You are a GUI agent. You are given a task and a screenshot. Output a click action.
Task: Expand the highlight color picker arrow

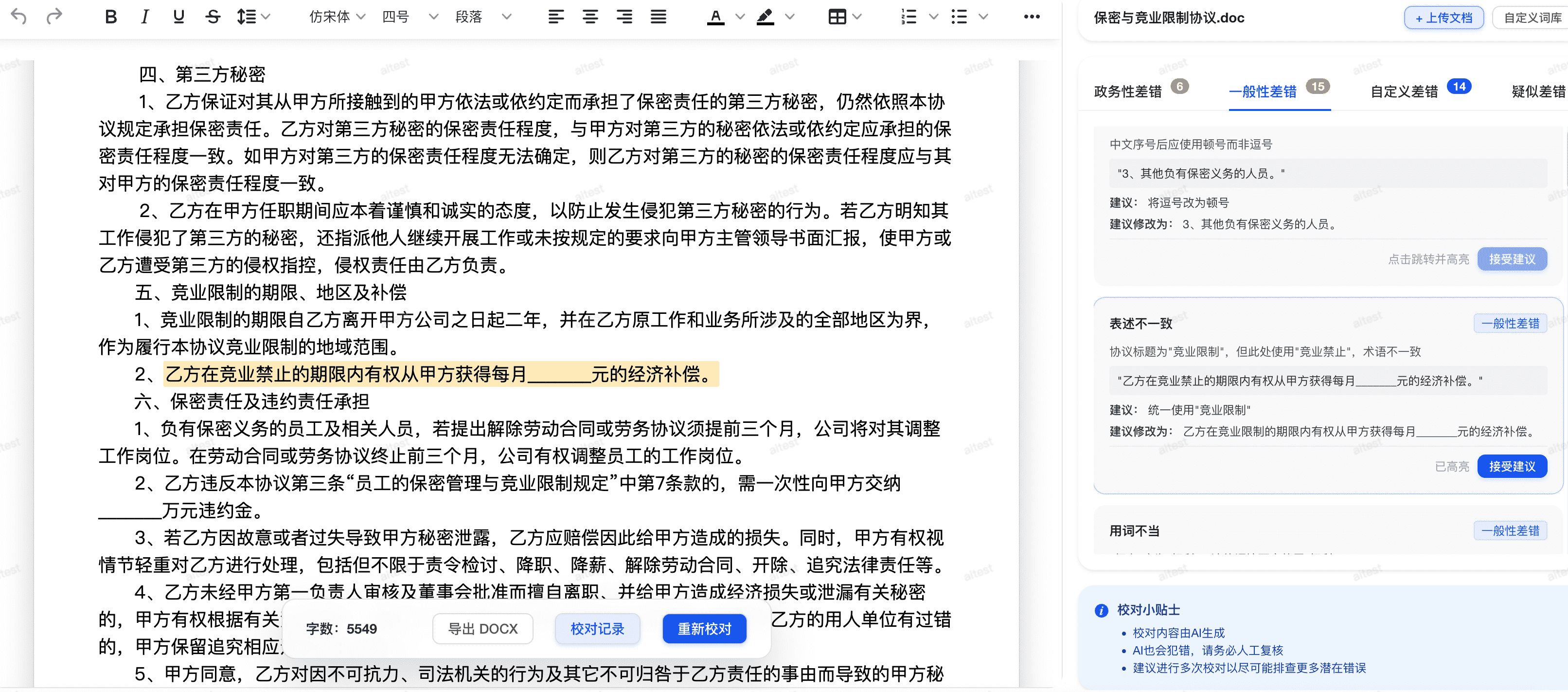tap(790, 17)
